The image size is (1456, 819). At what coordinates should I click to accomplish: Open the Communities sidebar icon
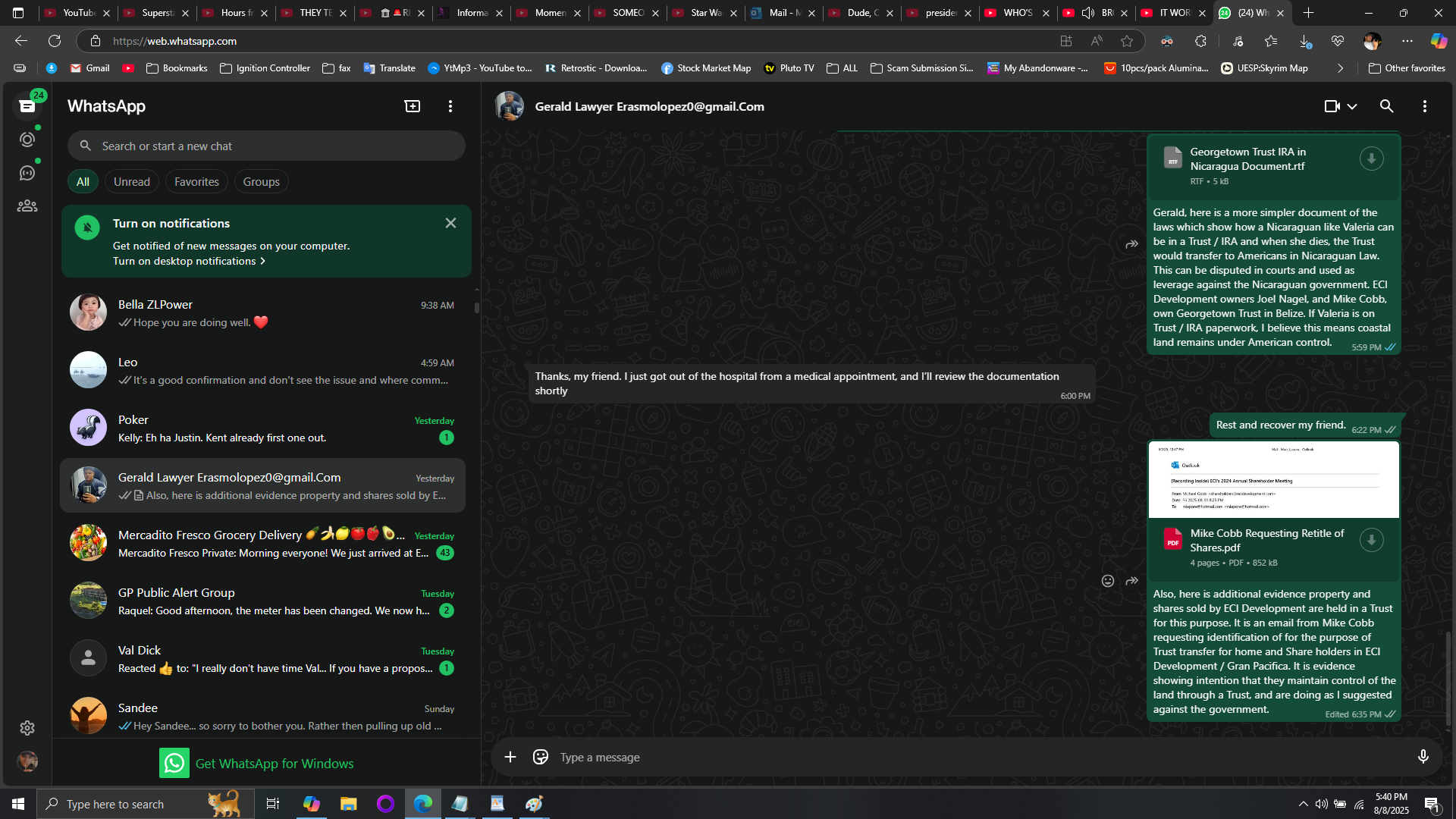(27, 206)
